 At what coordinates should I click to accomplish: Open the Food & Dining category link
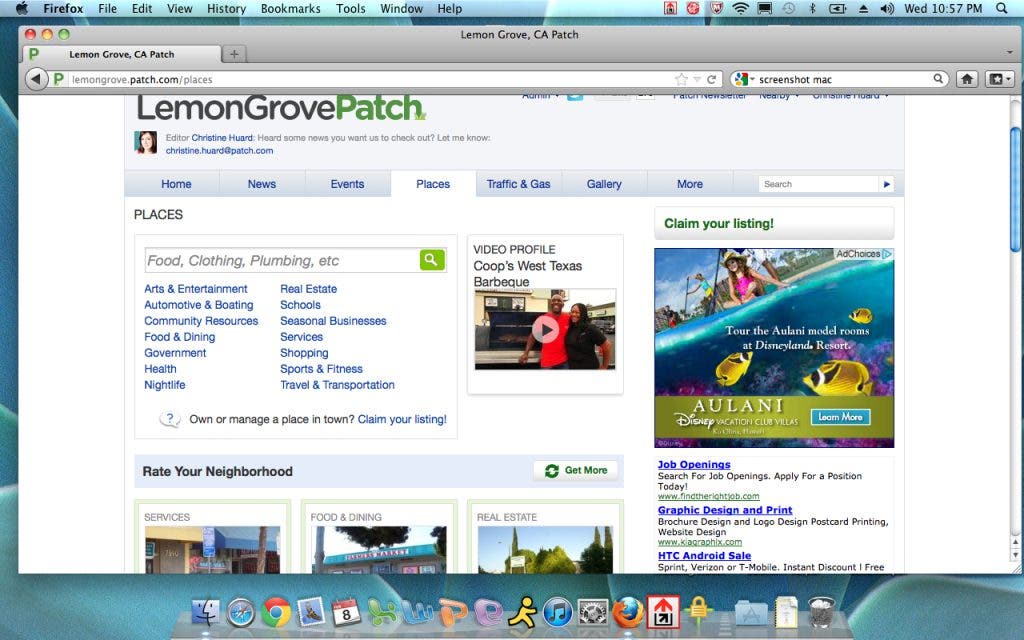pyautogui.click(x=180, y=337)
